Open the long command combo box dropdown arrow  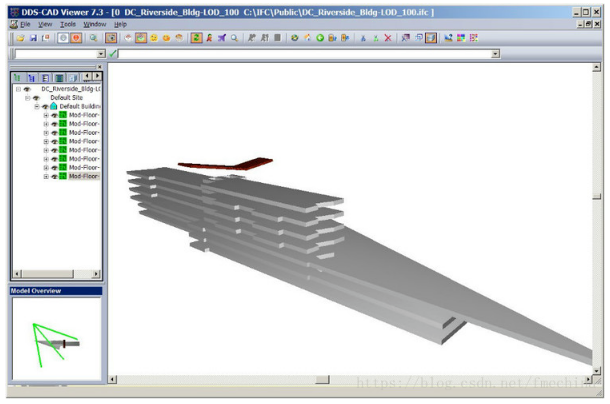point(495,54)
